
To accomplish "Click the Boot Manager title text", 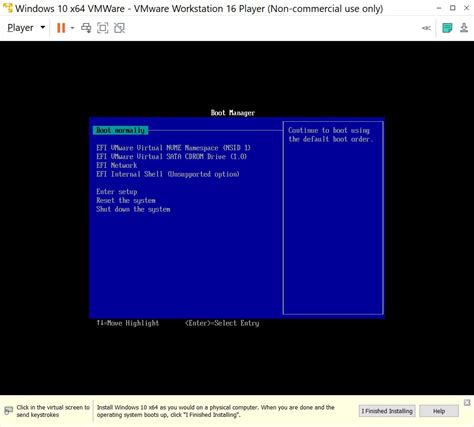I will (x=233, y=113).
